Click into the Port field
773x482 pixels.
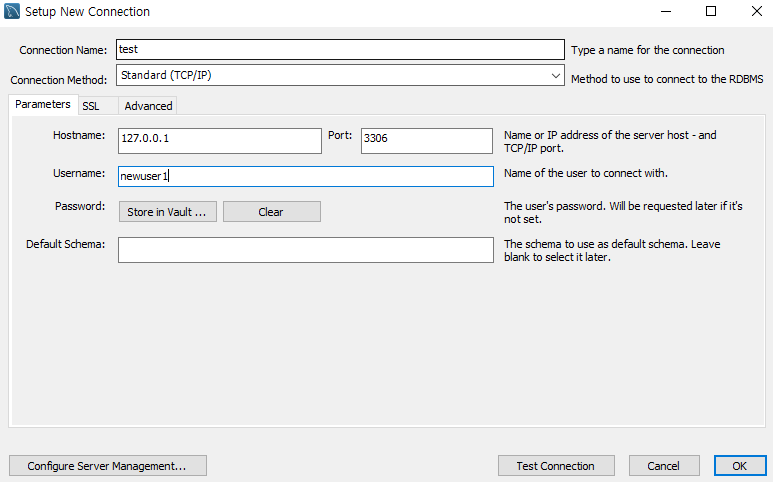tap(426, 141)
